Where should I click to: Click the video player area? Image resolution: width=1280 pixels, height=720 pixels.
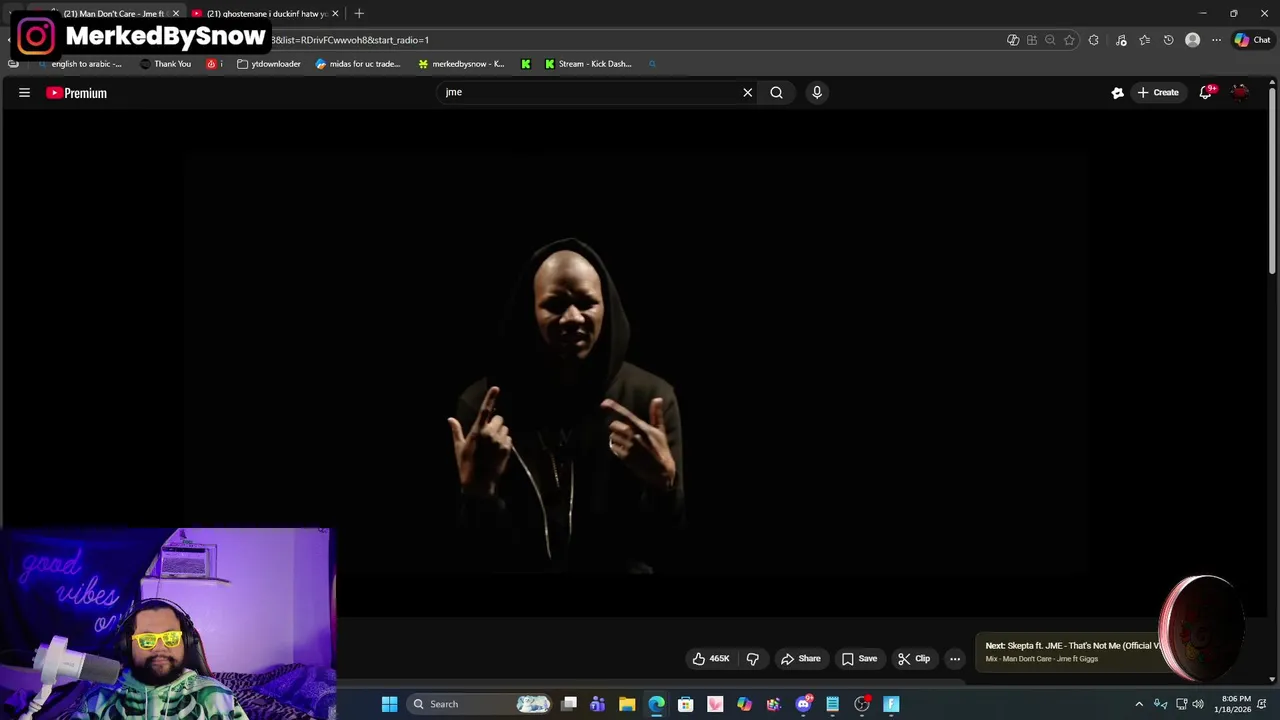636,365
